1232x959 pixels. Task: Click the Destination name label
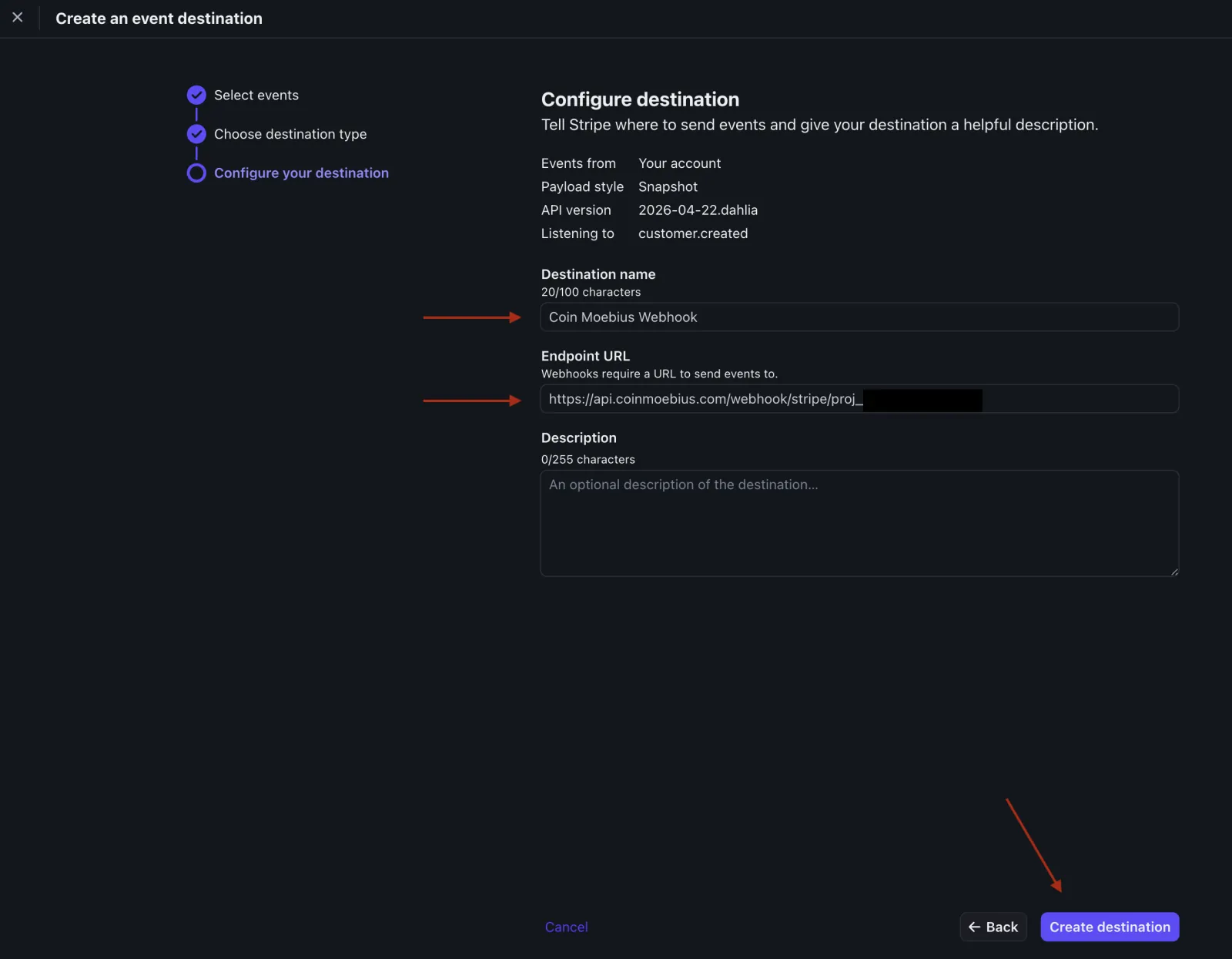pyautogui.click(x=598, y=274)
